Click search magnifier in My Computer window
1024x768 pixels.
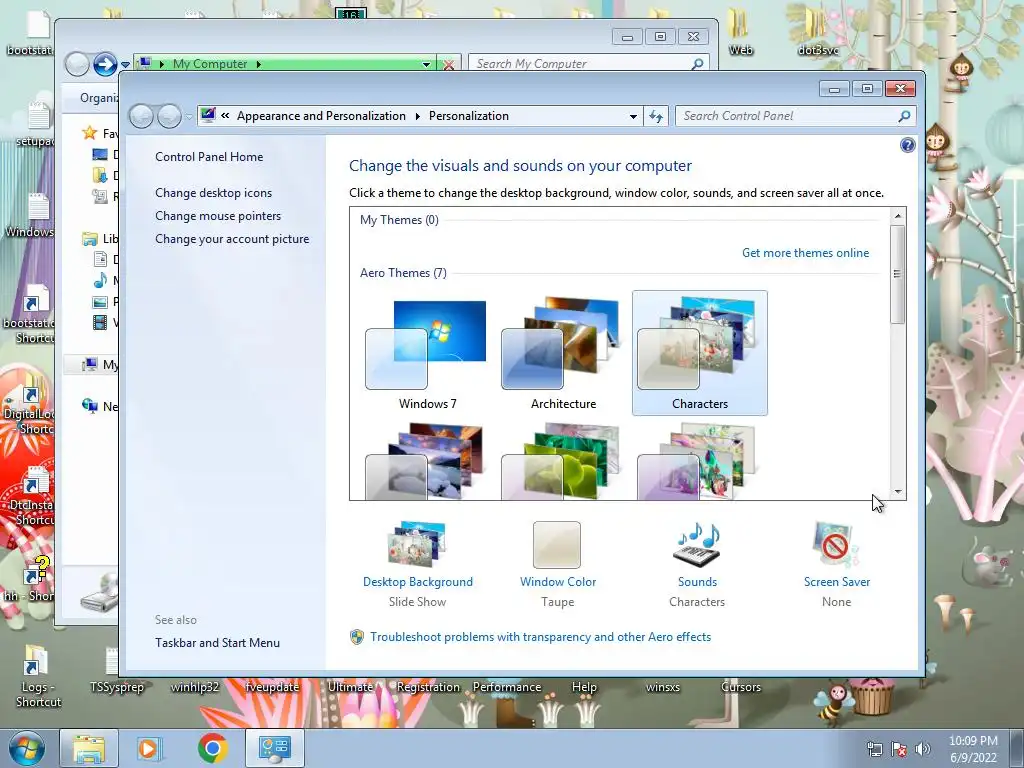point(697,64)
